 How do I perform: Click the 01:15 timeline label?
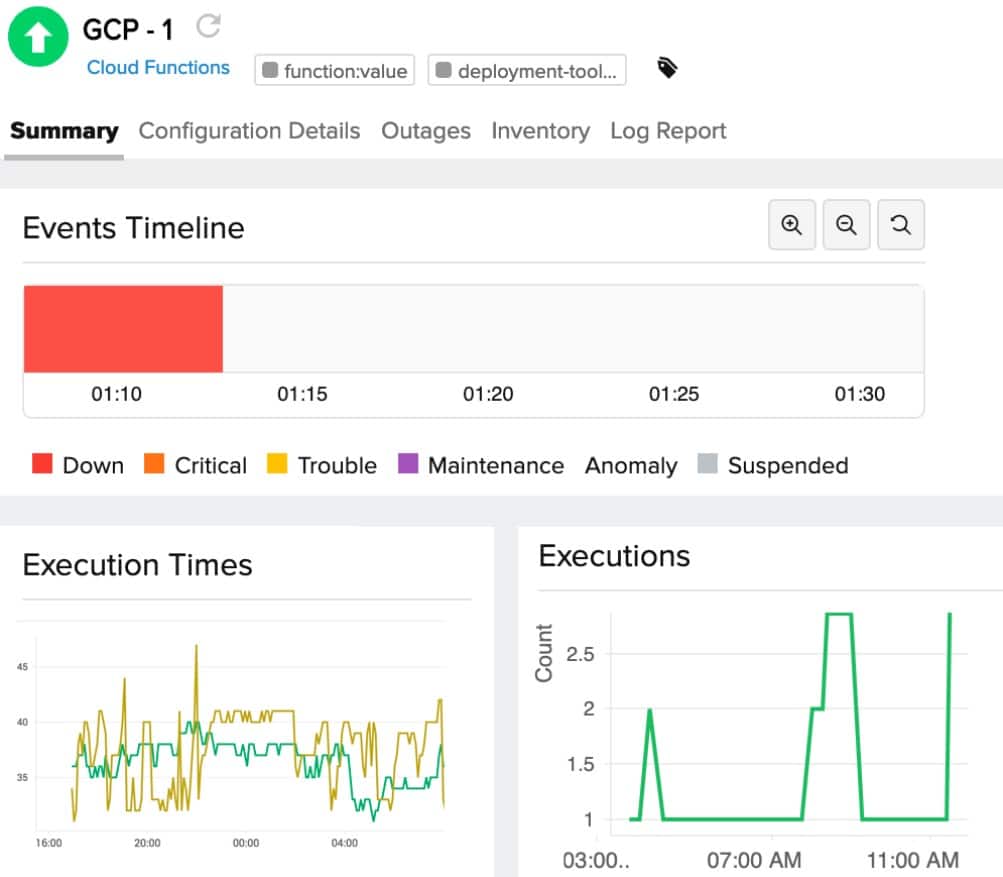(302, 393)
